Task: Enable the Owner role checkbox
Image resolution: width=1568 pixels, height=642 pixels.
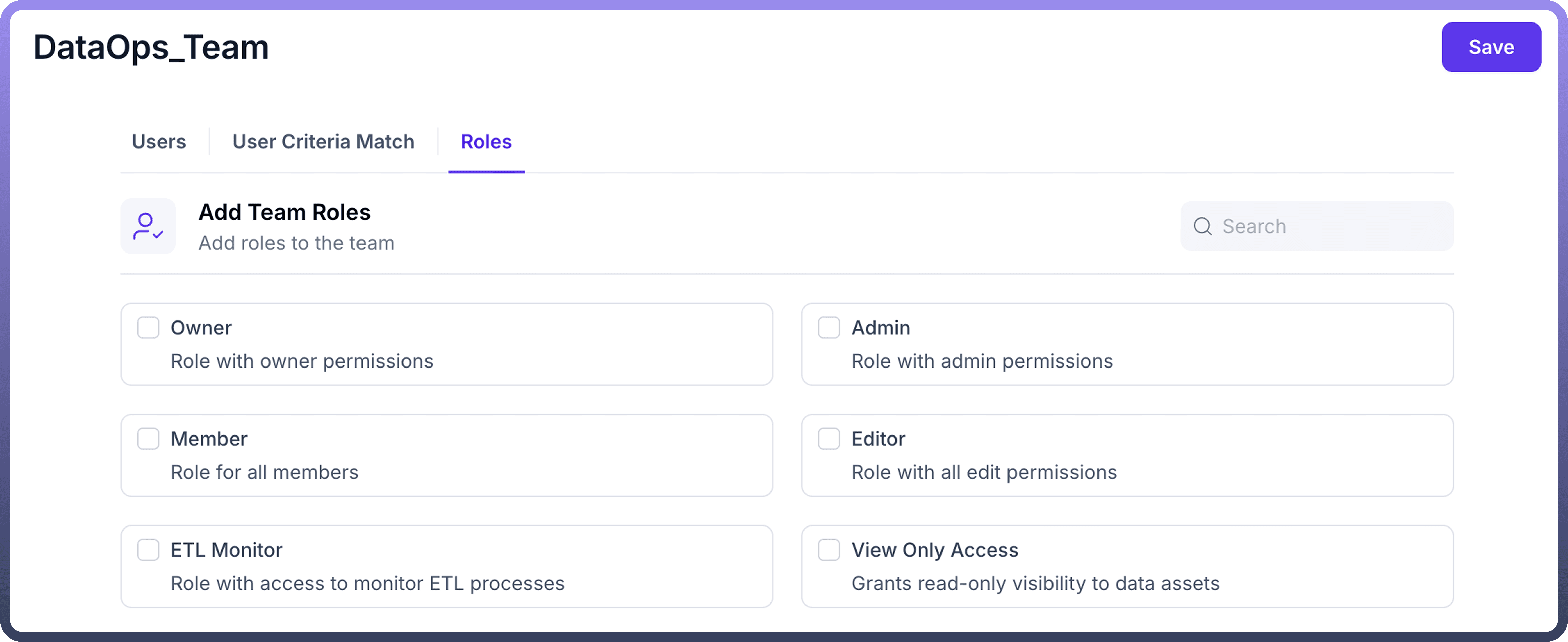Action: (x=148, y=327)
